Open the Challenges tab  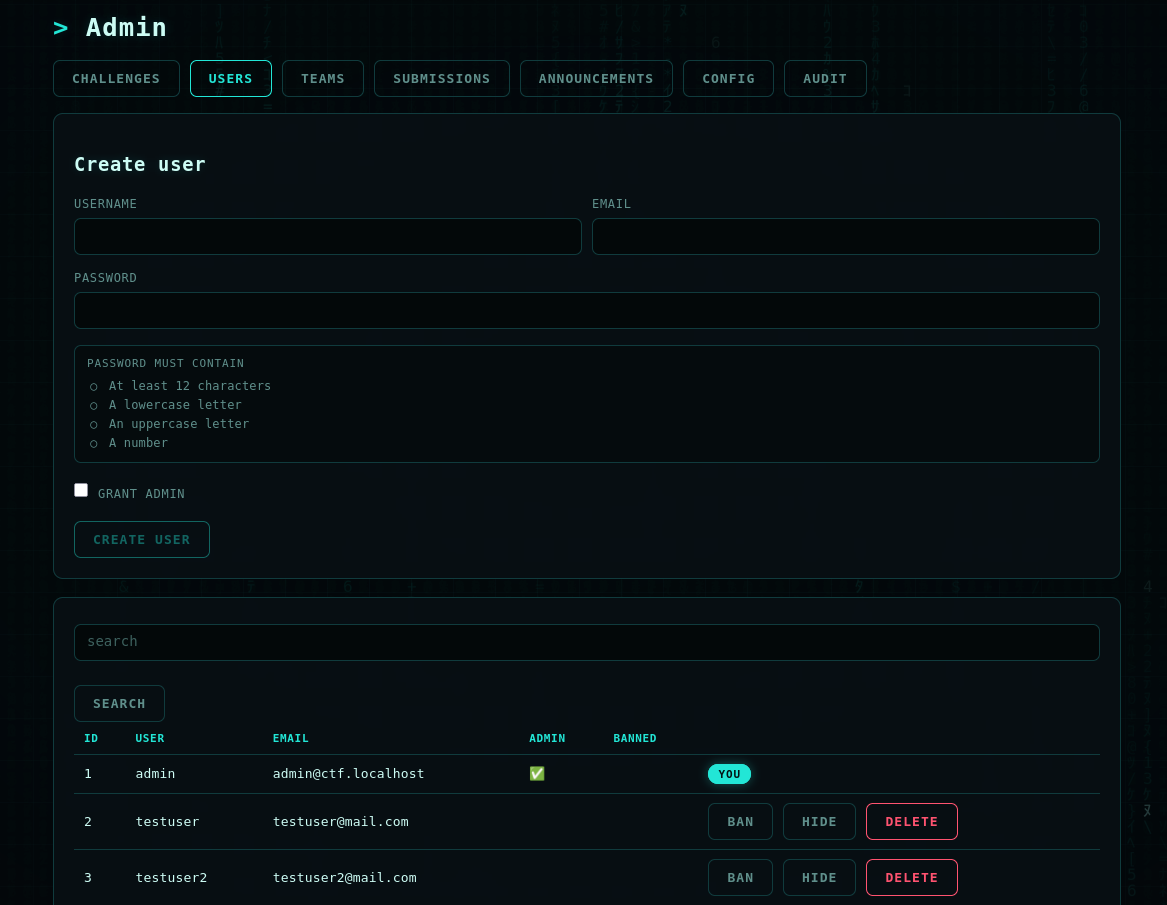pyautogui.click(x=116, y=79)
